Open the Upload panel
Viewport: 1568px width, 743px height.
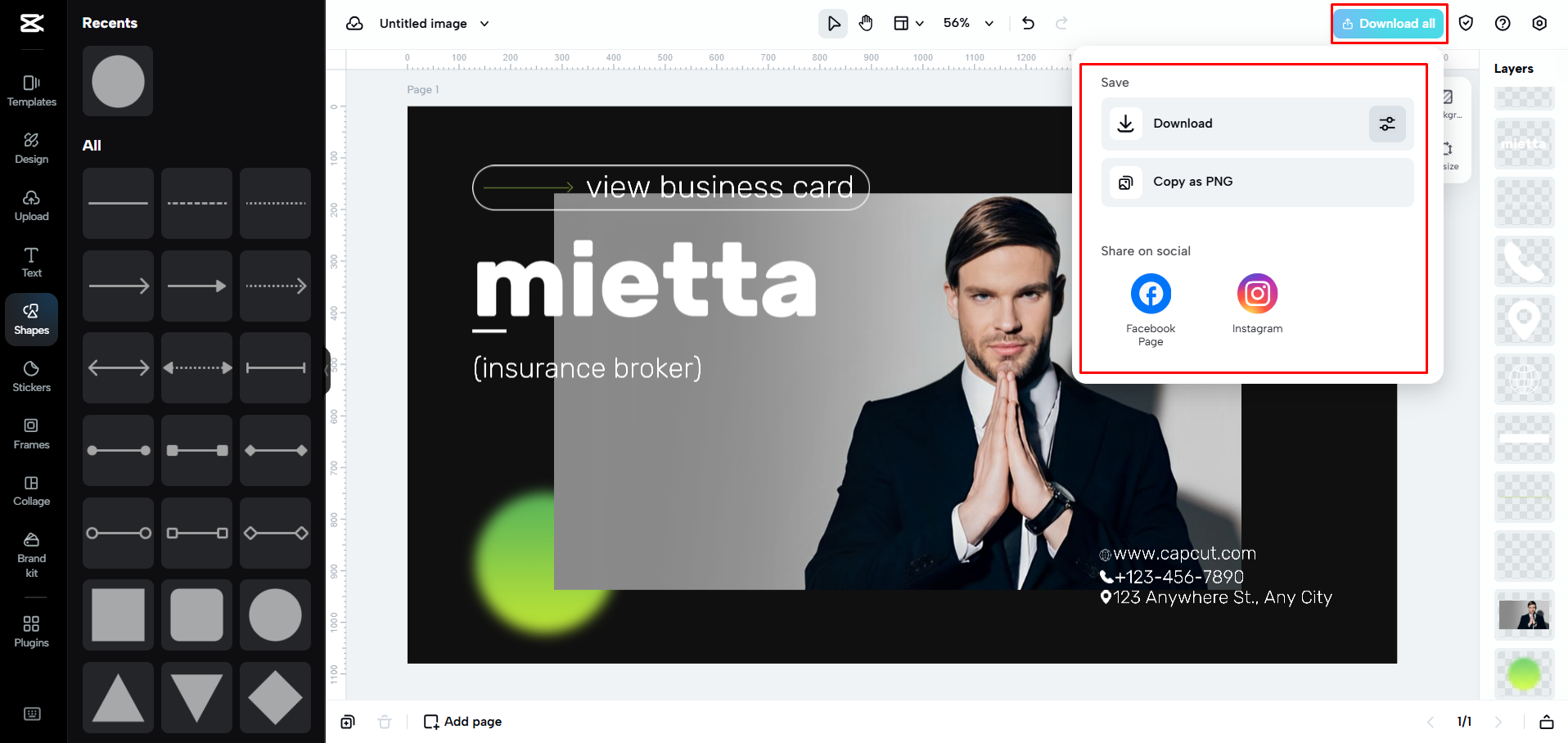(31, 205)
